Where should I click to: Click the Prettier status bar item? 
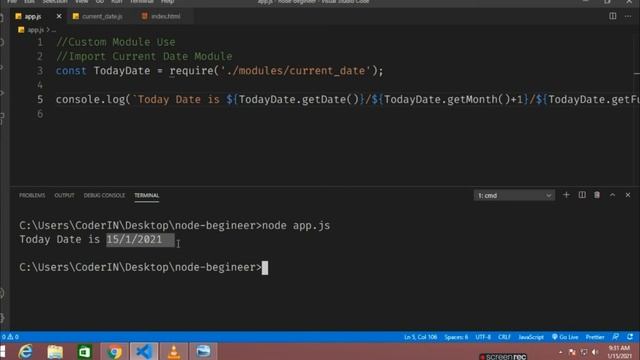tap(595, 337)
